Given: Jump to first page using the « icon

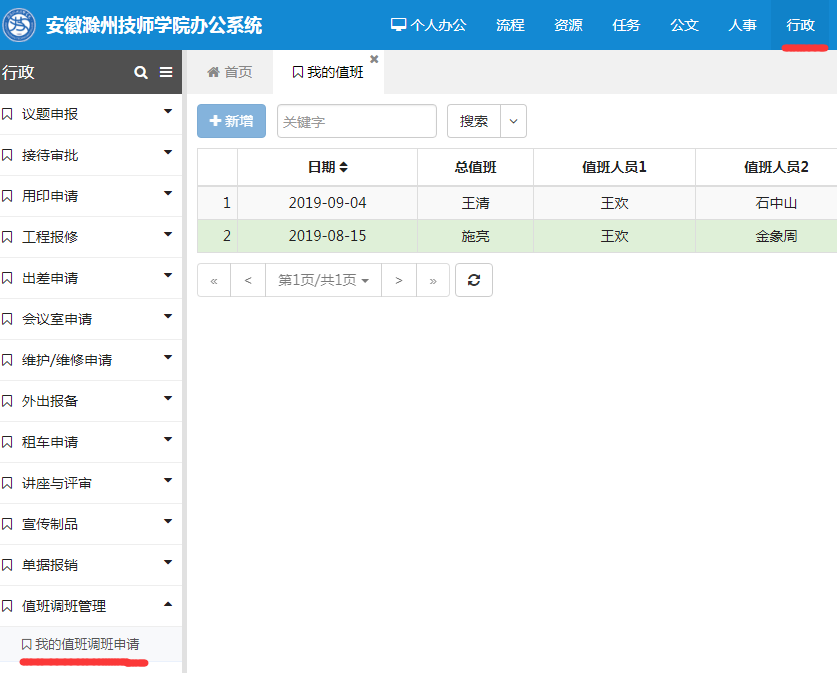Looking at the screenshot, I should pos(213,280).
